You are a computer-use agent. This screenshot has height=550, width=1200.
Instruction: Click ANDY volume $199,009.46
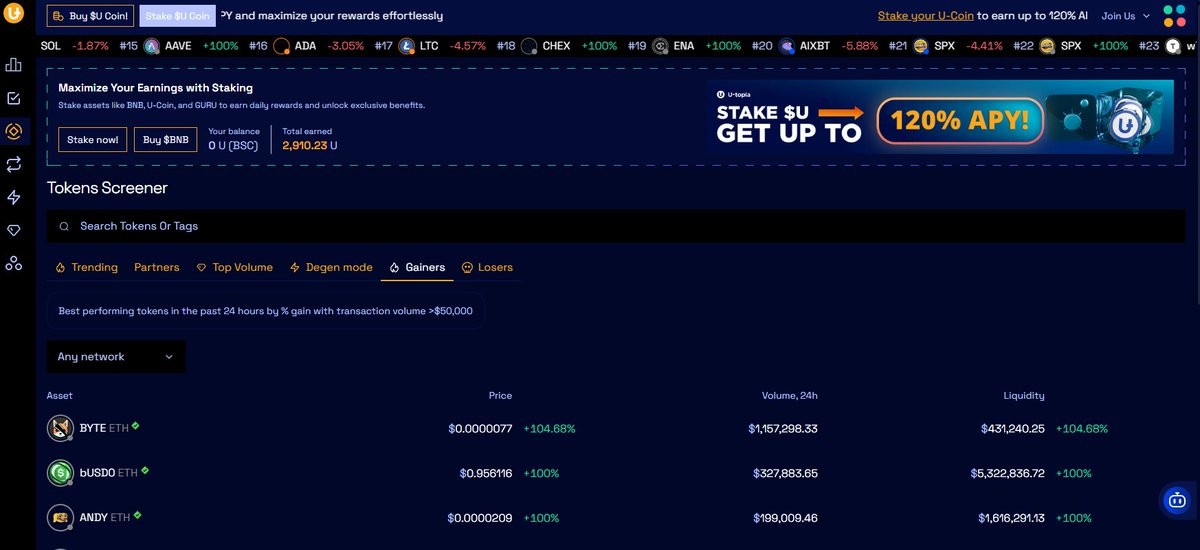[786, 519]
